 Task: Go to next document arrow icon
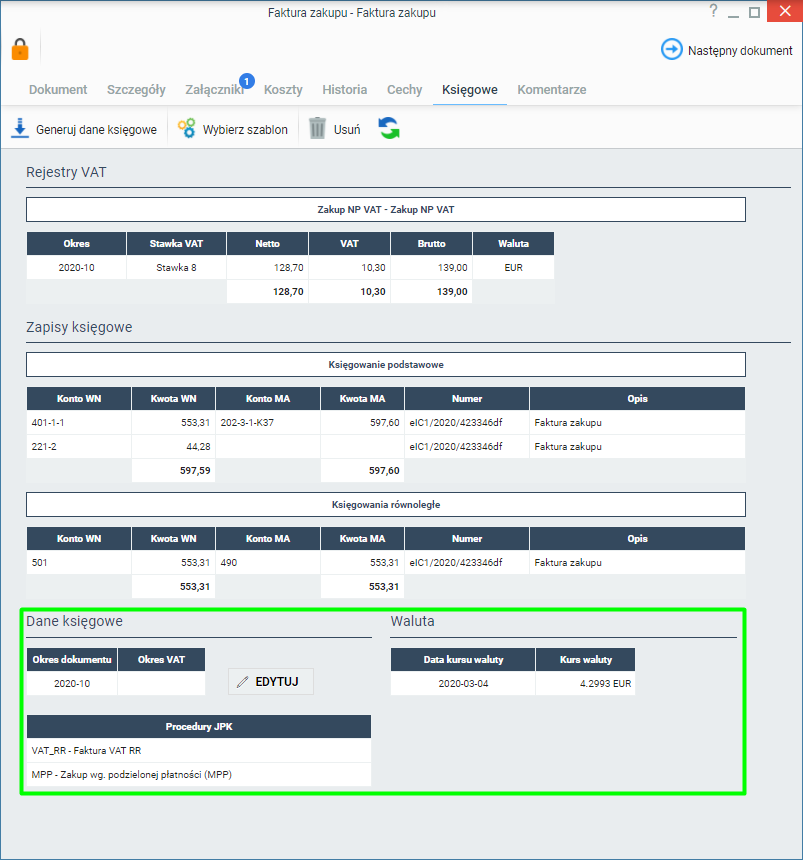(x=671, y=49)
